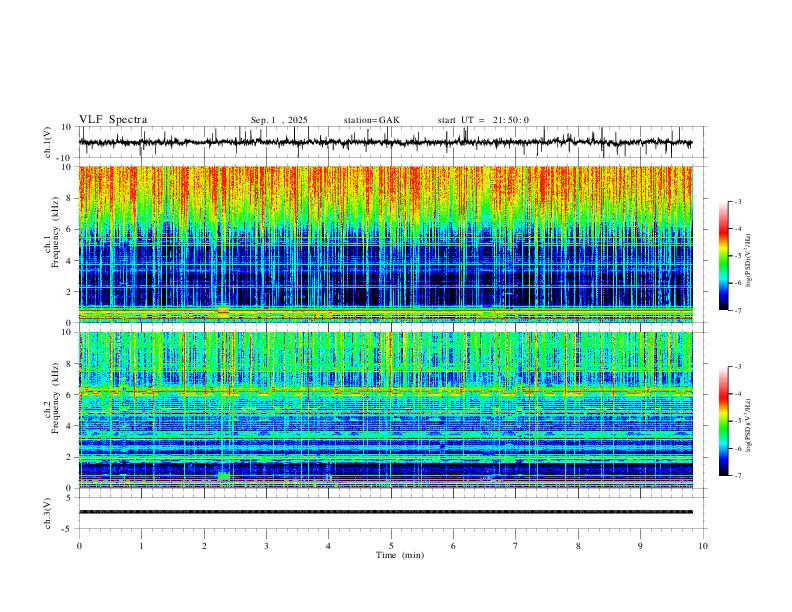Click the ch.1(V) waveform trace
This screenshot has width=792, height=612.
point(386,142)
